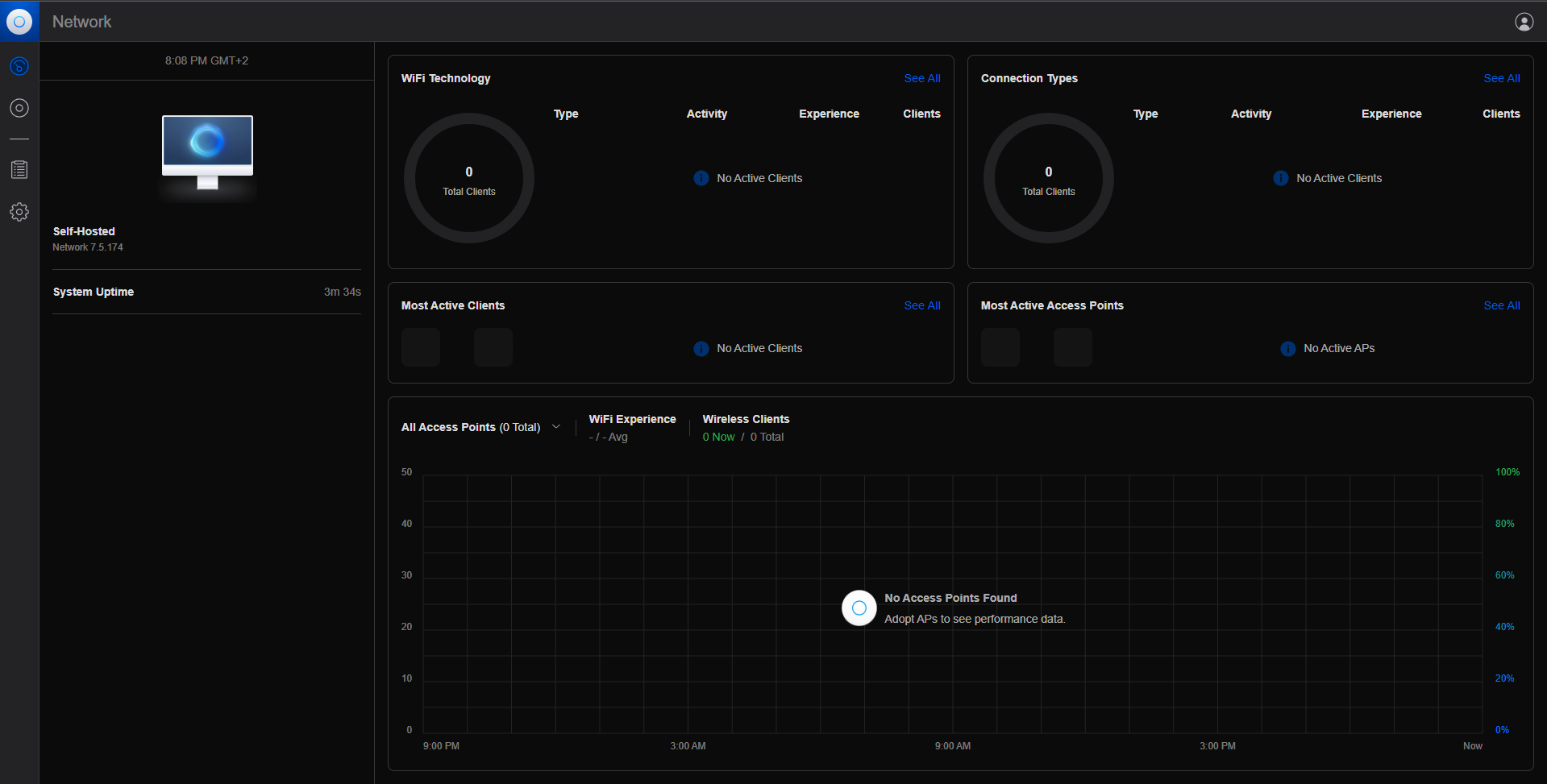
Task: Click the WiFi Technology Total Clients donut
Action: [x=469, y=178]
